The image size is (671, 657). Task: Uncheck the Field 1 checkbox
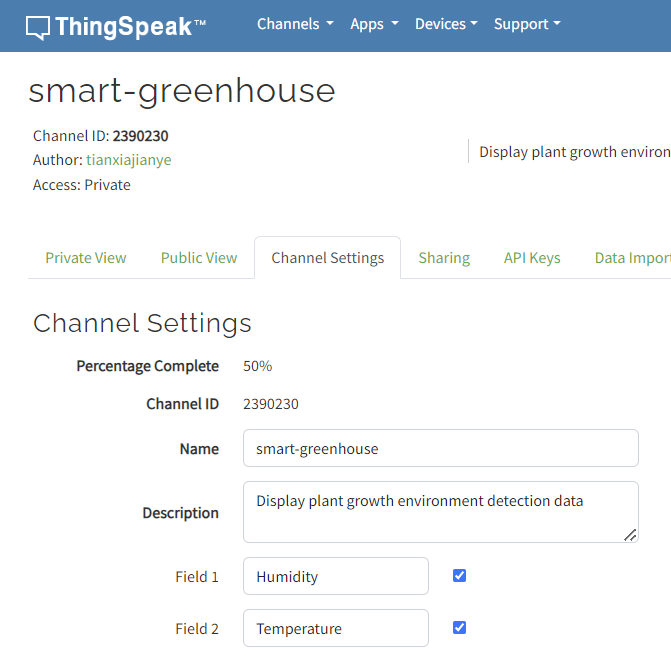pyautogui.click(x=459, y=576)
